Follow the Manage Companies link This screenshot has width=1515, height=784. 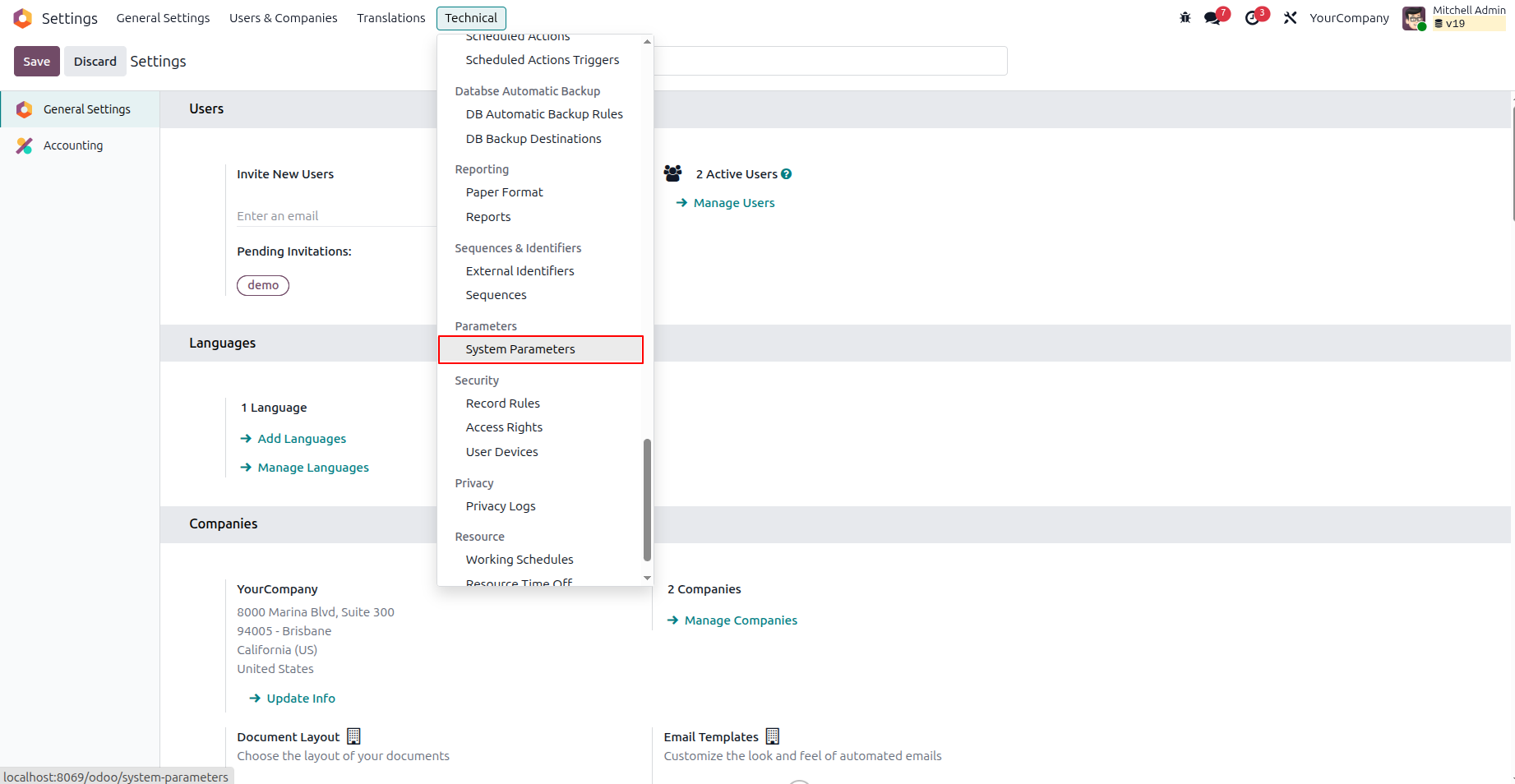pyautogui.click(x=741, y=620)
